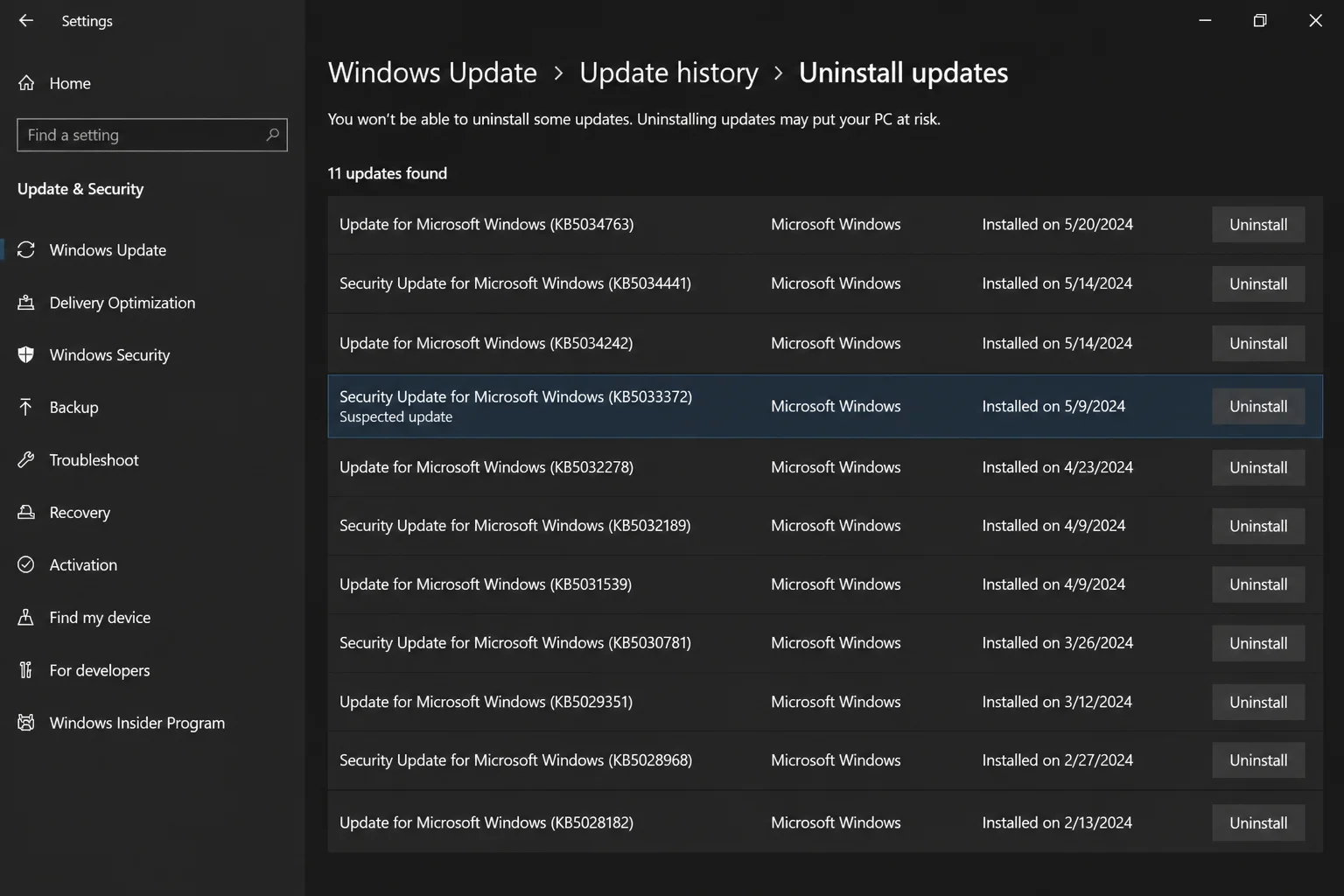Select row 'Update for Microsoft Windows (KB5034763)'
This screenshot has height=896, width=1344.
825,225
